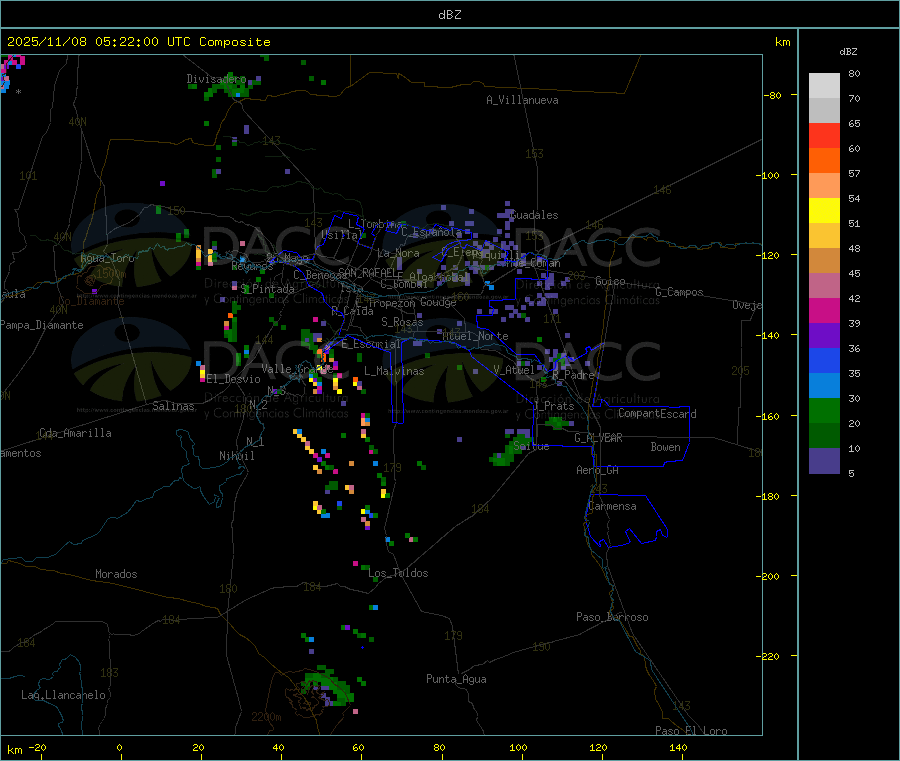900x761 pixels.
Task: Click the UTC Composite timestamp text
Action: click(139, 42)
